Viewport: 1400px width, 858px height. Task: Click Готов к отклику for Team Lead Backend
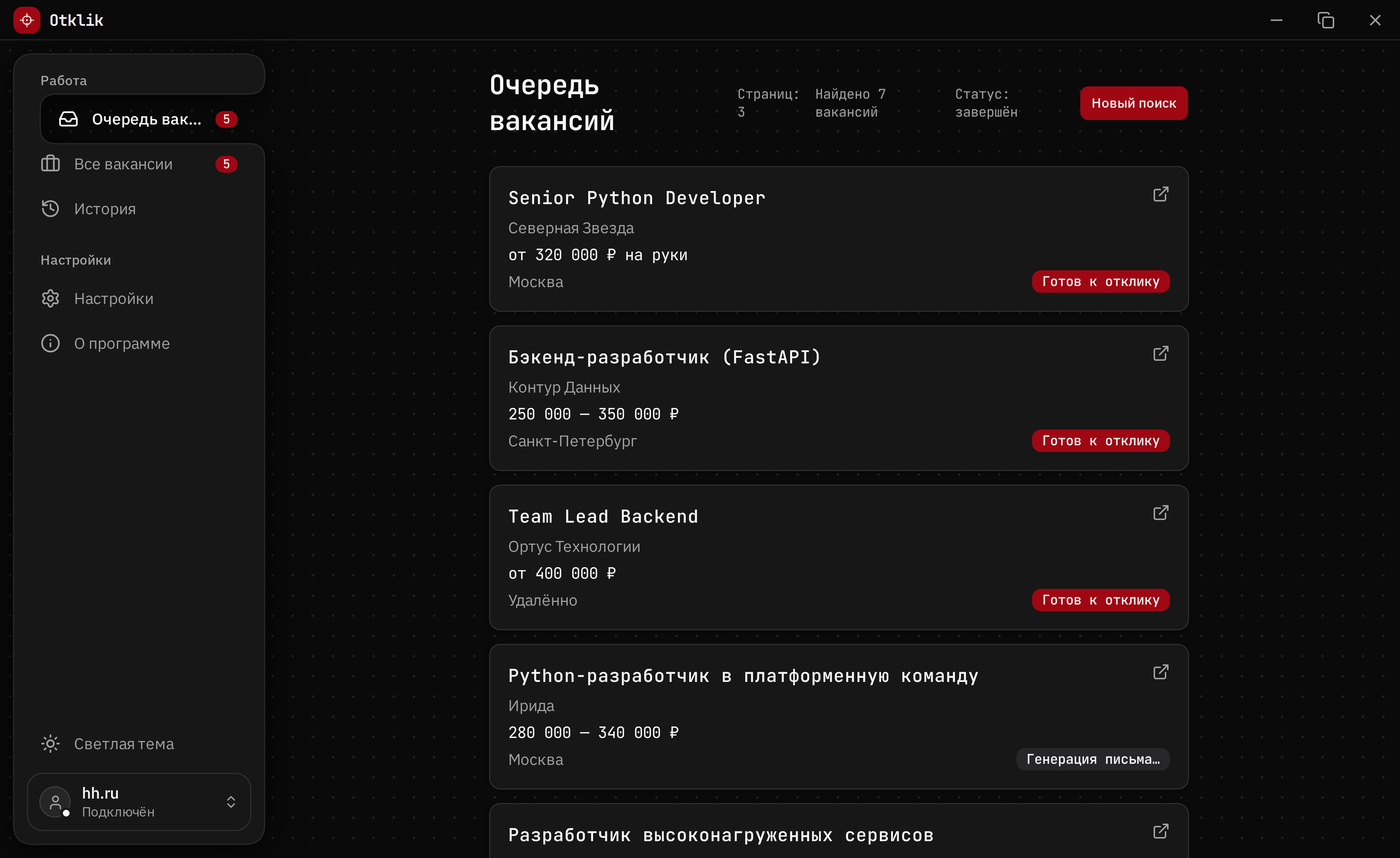pos(1100,600)
